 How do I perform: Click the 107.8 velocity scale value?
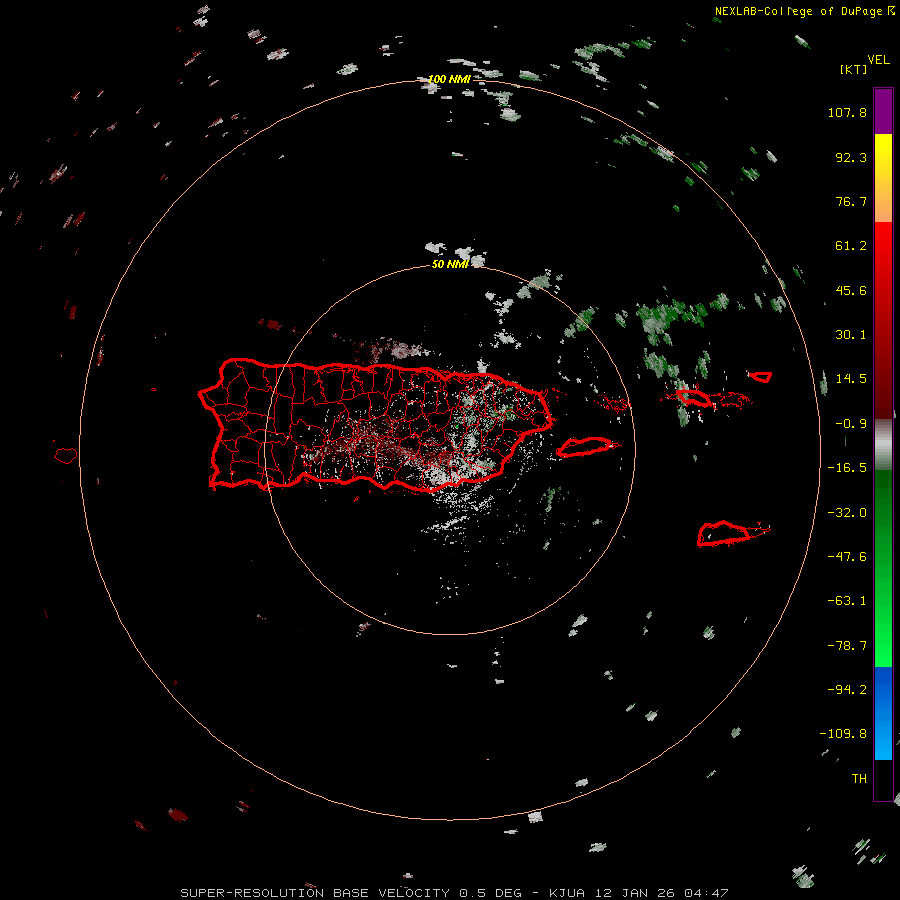pyautogui.click(x=847, y=112)
